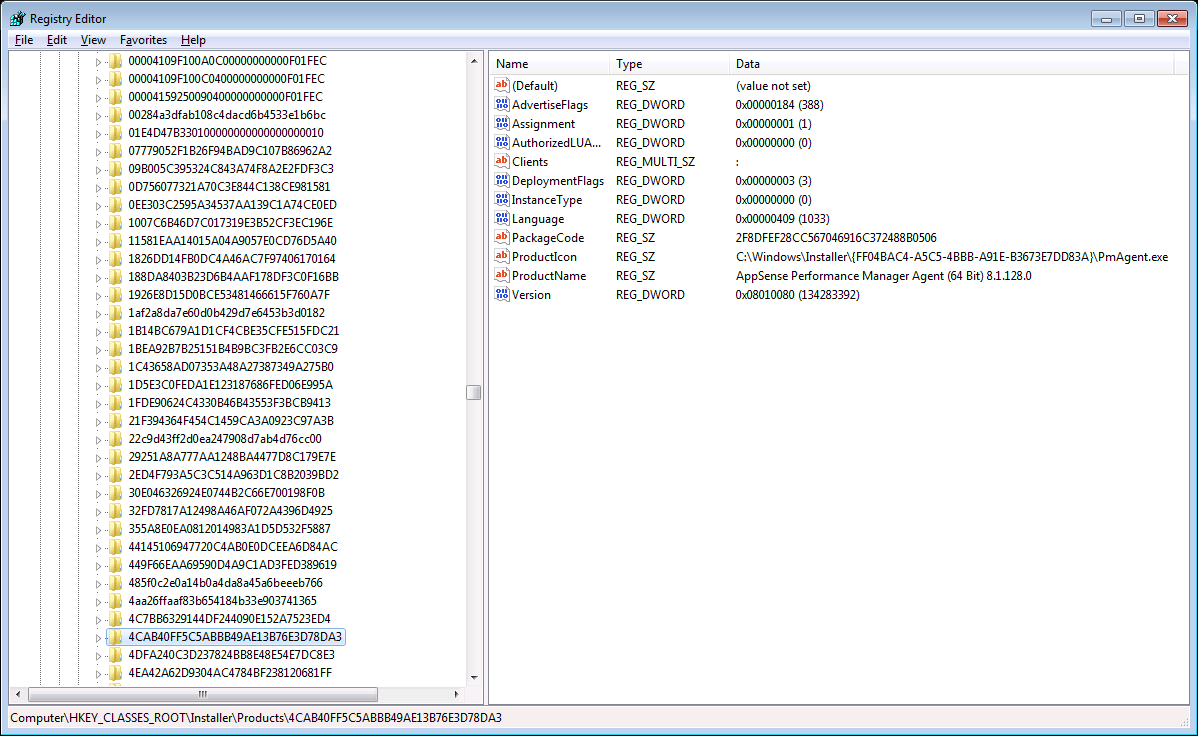This screenshot has width=1198, height=736.
Task: Click folder icon of key 1007C6B46D7C017319E3B52CF3EC196E
Action: coord(115,222)
